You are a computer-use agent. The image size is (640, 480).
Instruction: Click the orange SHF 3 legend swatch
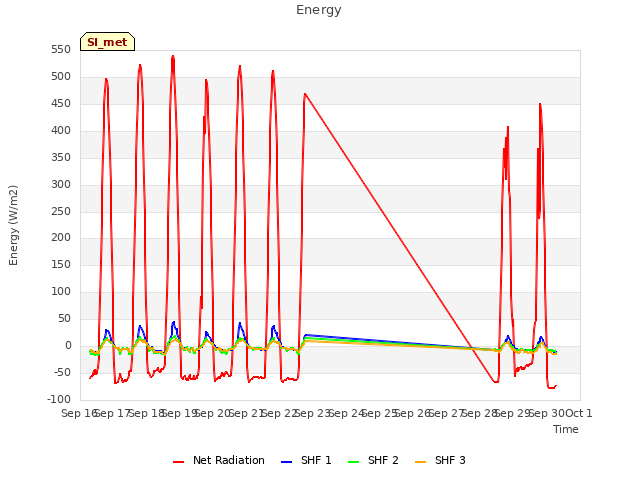(x=420, y=462)
